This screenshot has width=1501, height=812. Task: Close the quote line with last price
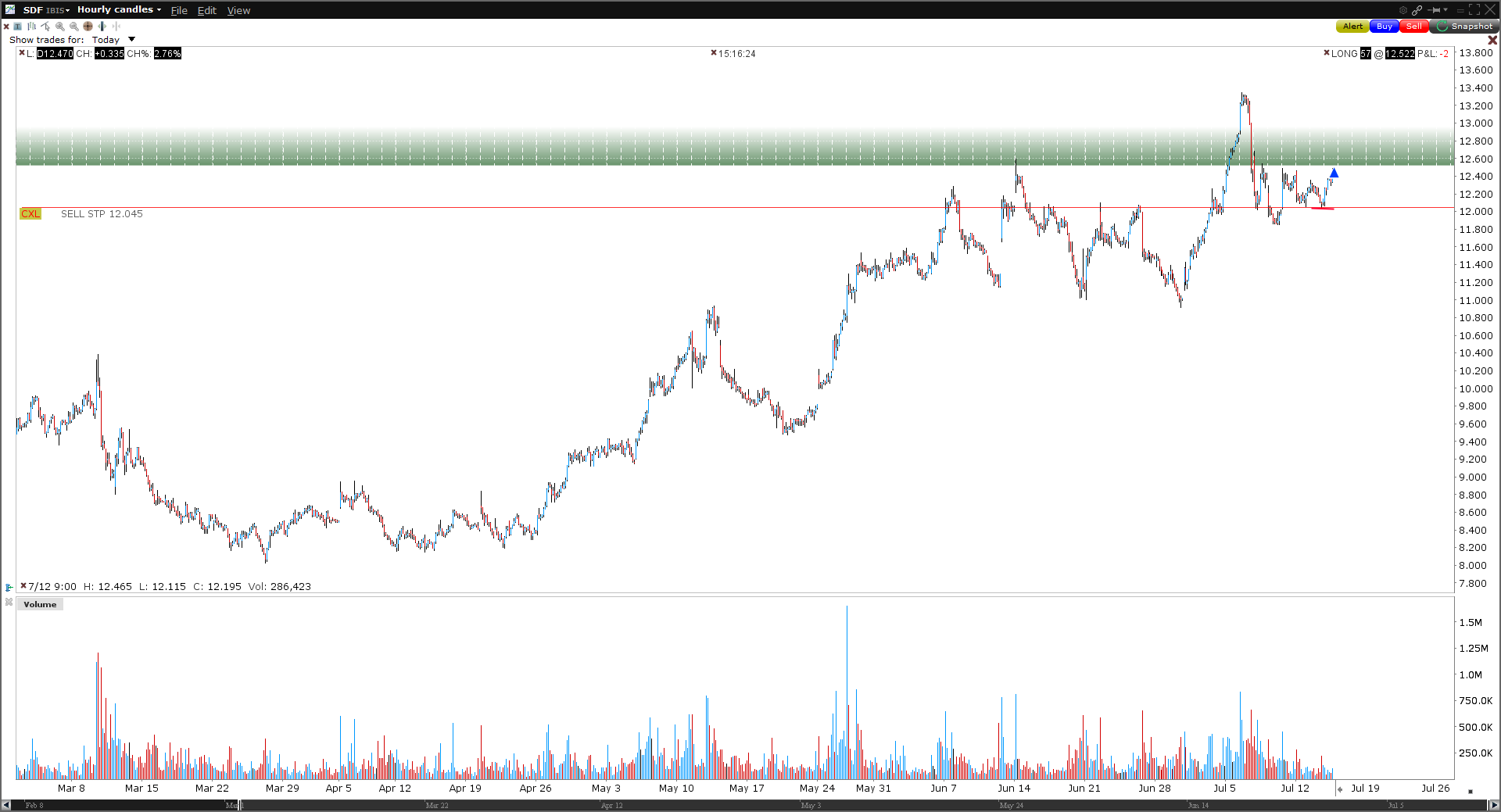click(x=22, y=53)
